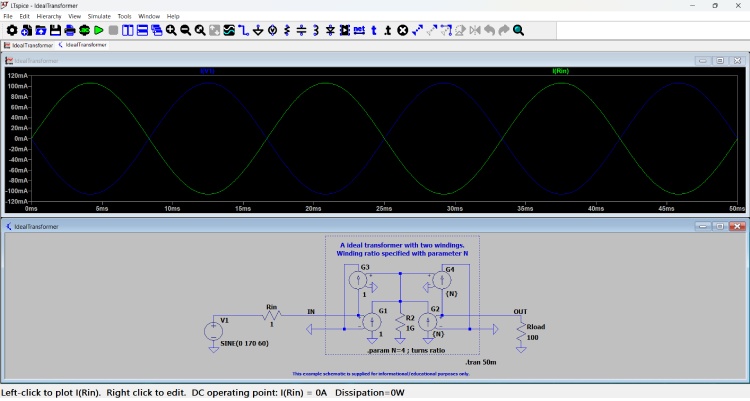Switch to the first IdealTransformer tab

30,45
